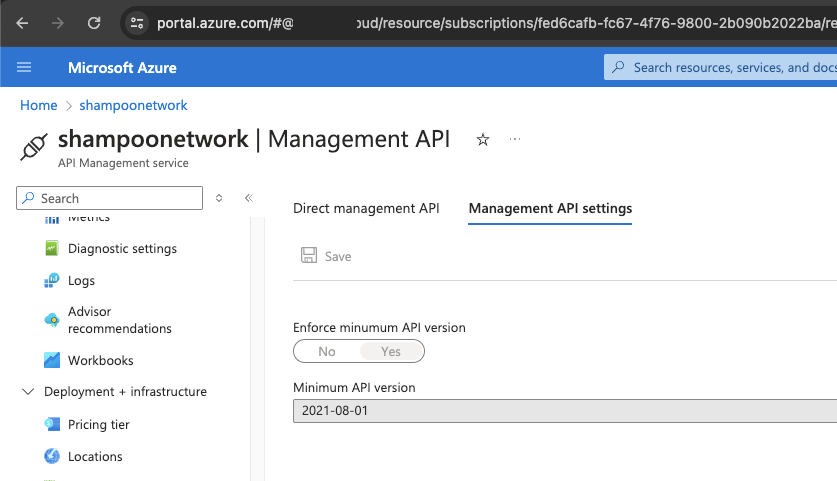Click the Minimum API version field

click(565, 411)
